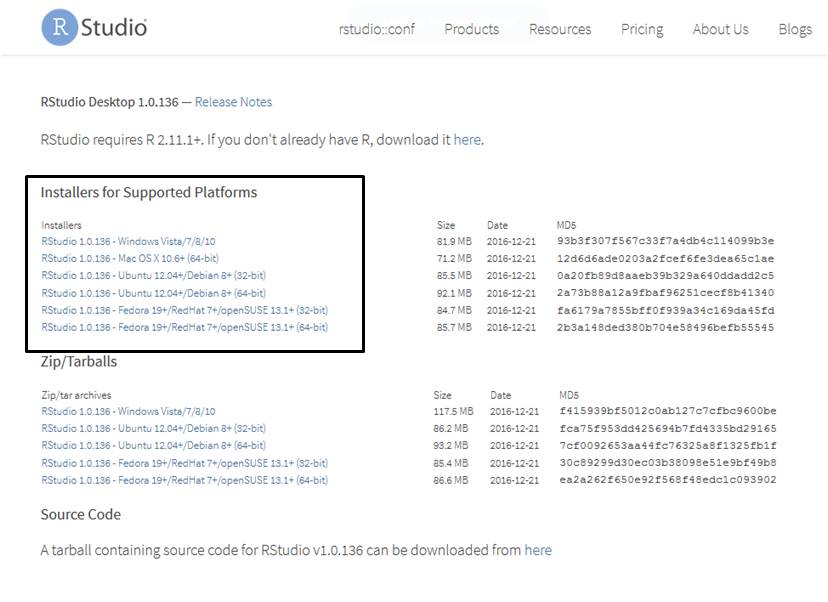Click the Source Code heading
The height and width of the screenshot is (602, 828).
(x=81, y=514)
